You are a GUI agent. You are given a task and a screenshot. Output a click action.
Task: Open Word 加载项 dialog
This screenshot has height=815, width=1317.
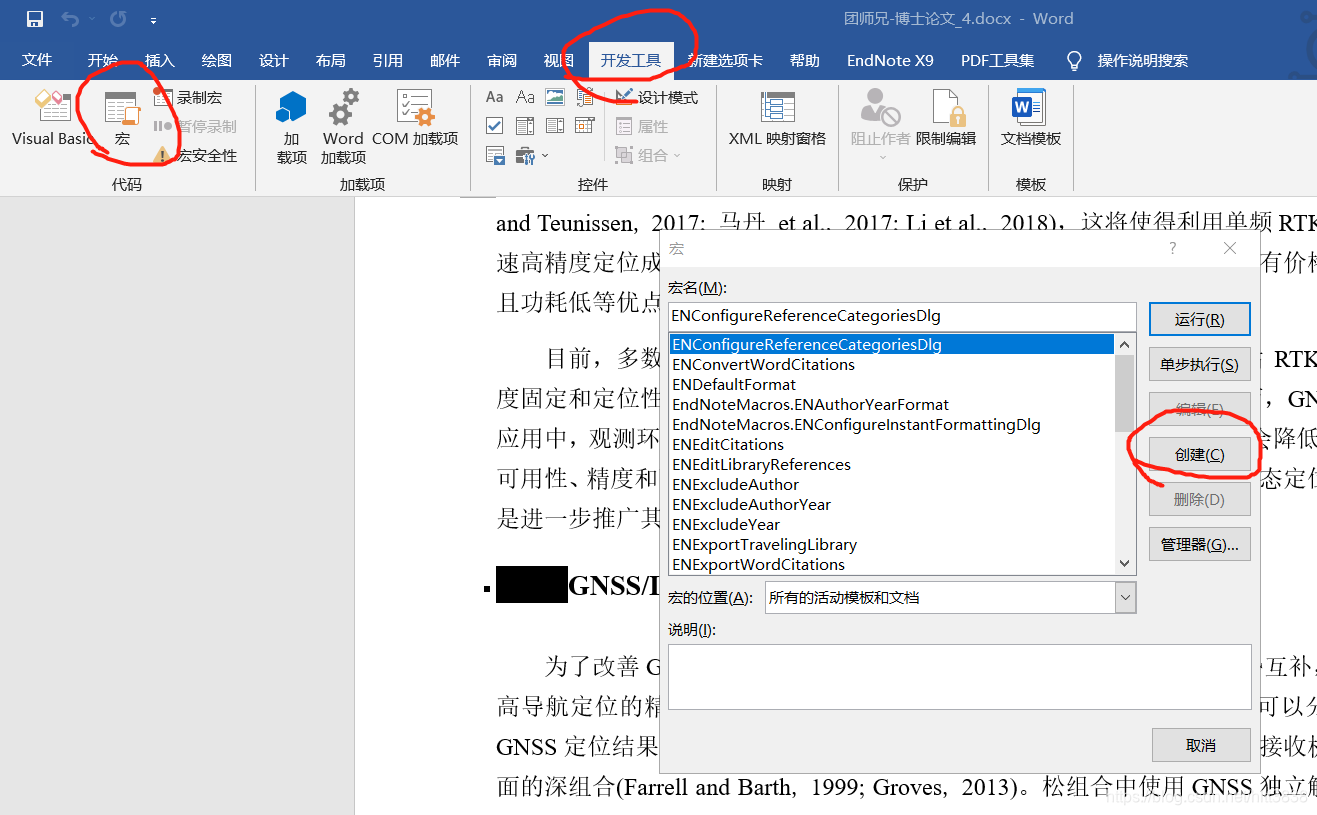[343, 127]
